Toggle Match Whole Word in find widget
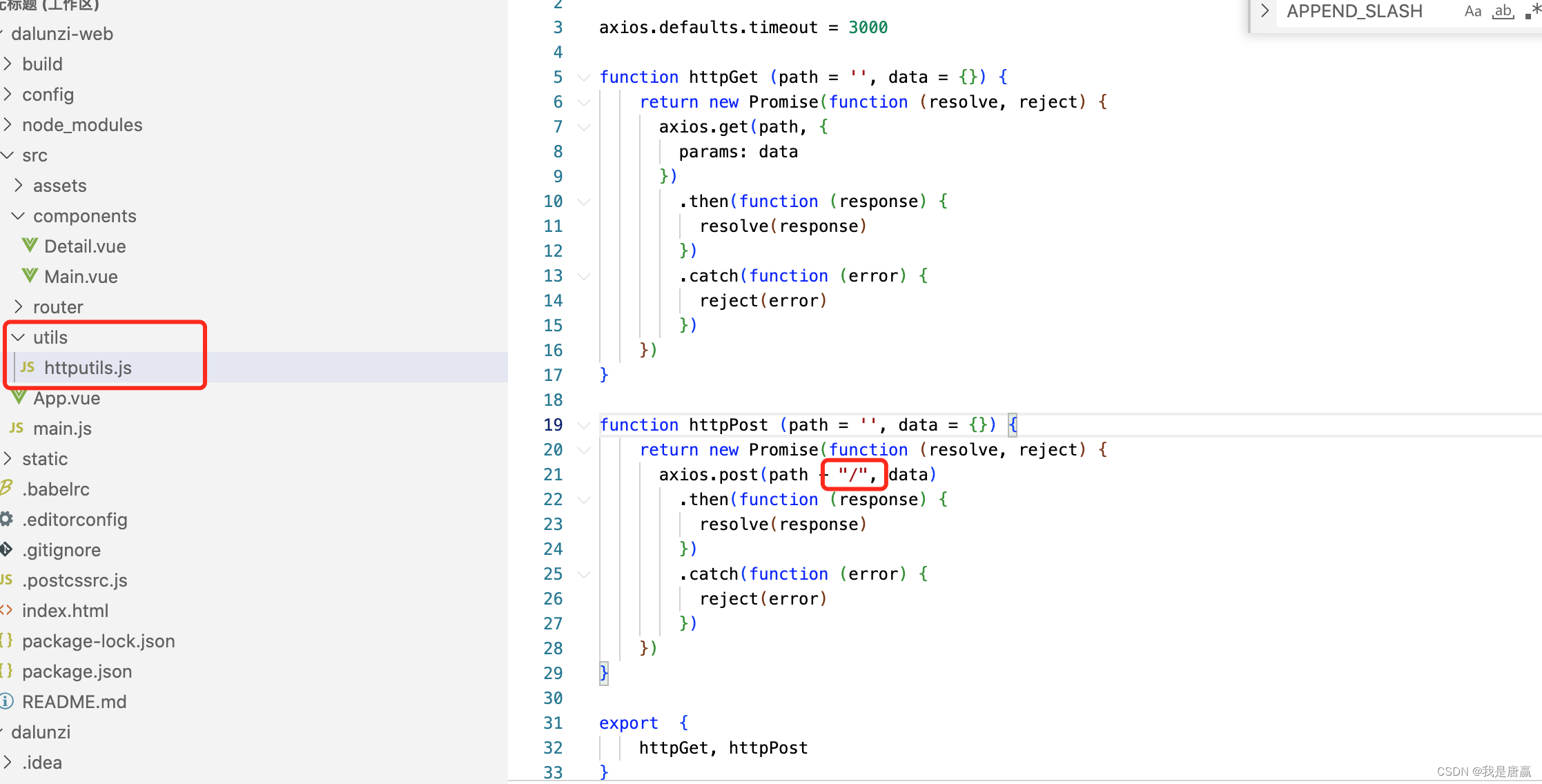Screen dimensions: 1542x784 tap(1503, 11)
